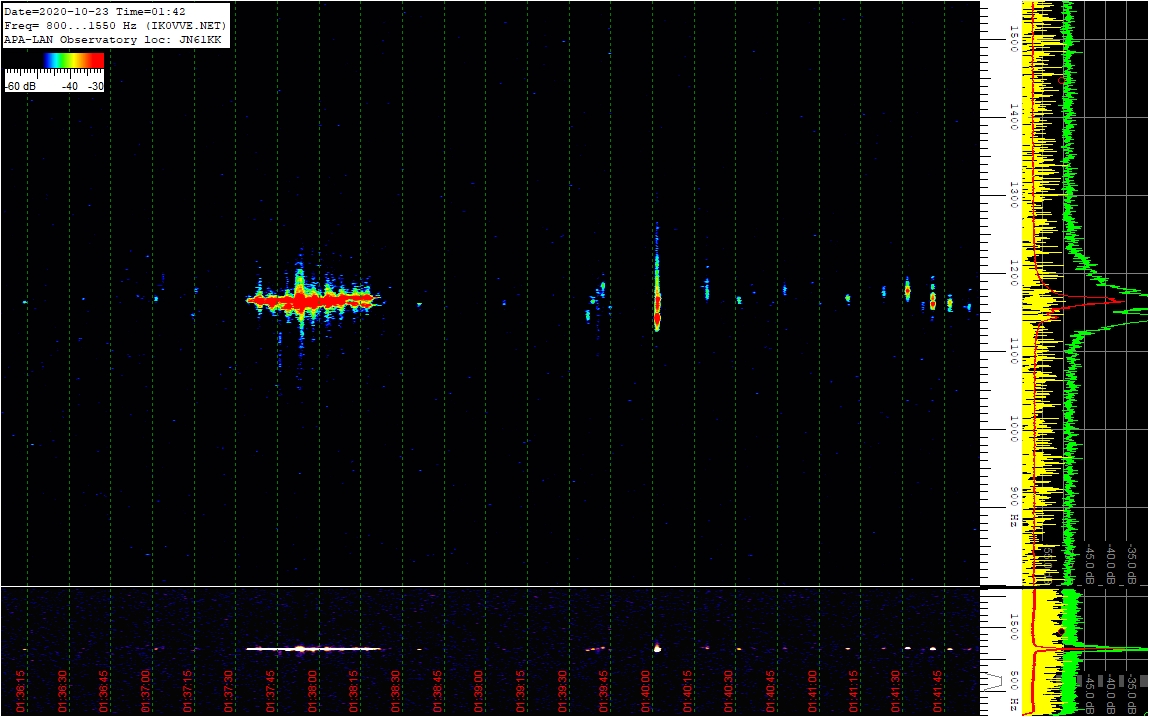Pick the 01:41:30 time marker

(896, 691)
